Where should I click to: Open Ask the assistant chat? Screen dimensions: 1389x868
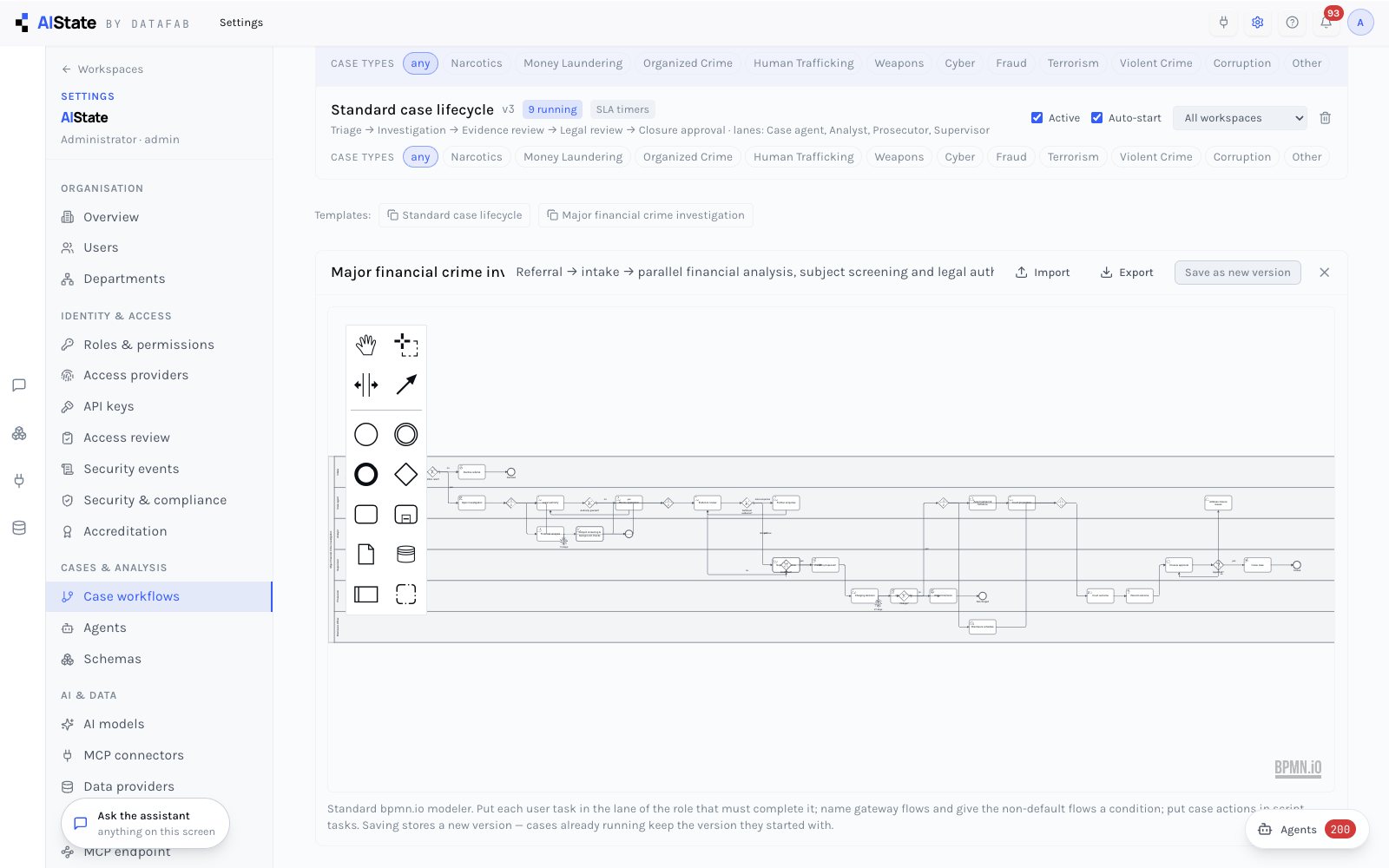145,823
